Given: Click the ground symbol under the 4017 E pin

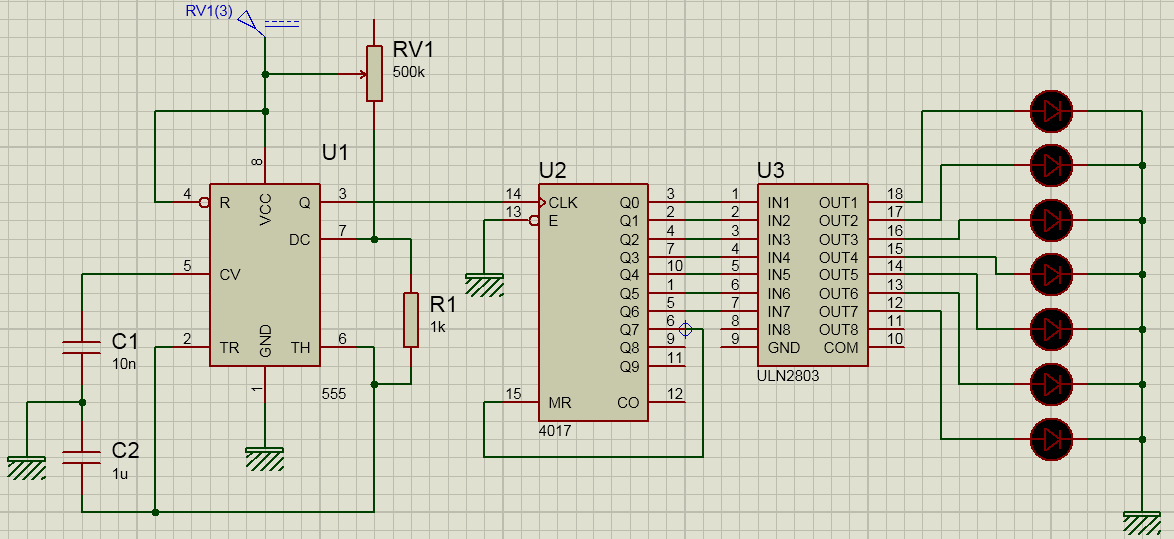Looking at the screenshot, I should point(484,286).
